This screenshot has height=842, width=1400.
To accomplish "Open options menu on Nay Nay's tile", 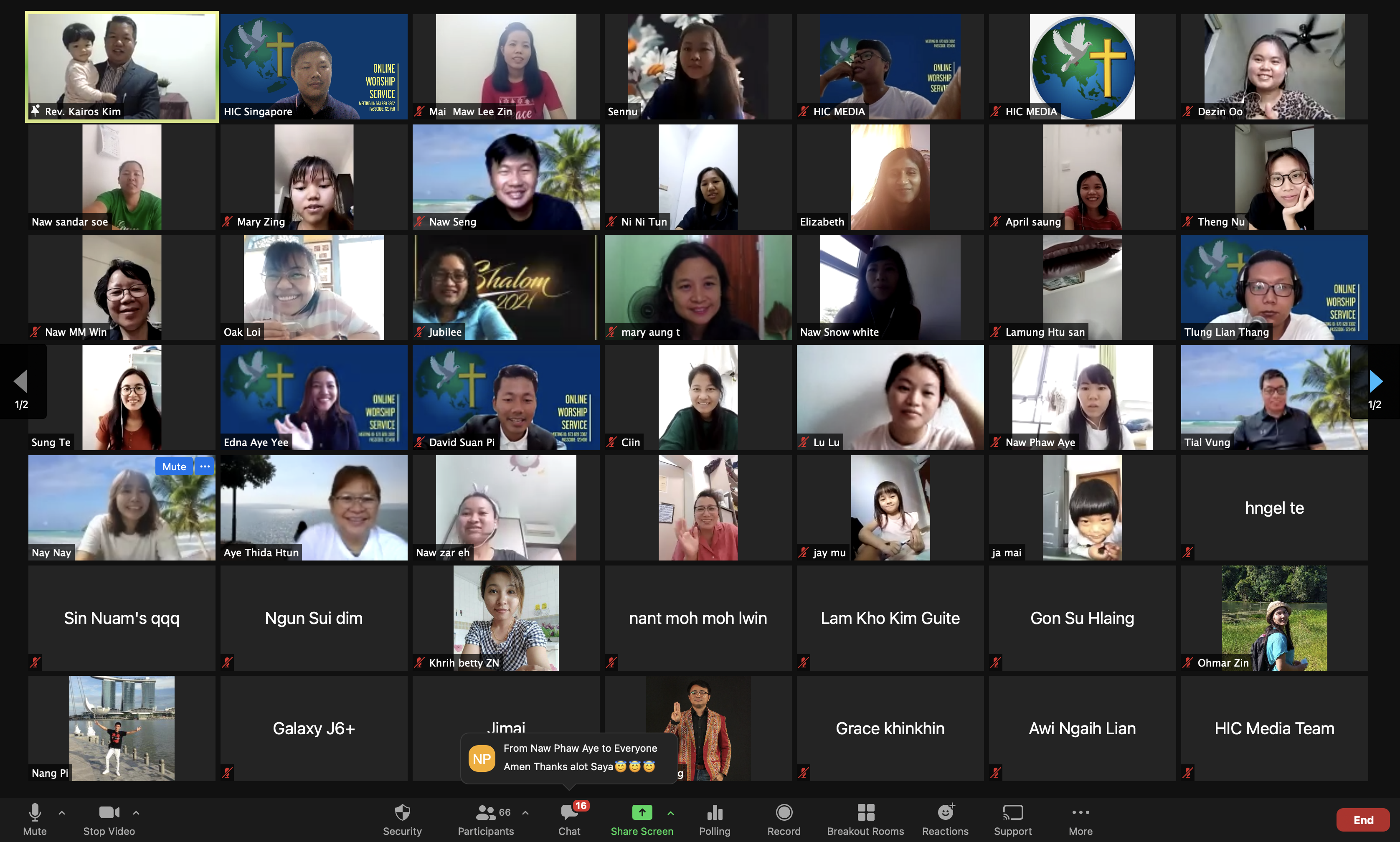I will pyautogui.click(x=205, y=467).
